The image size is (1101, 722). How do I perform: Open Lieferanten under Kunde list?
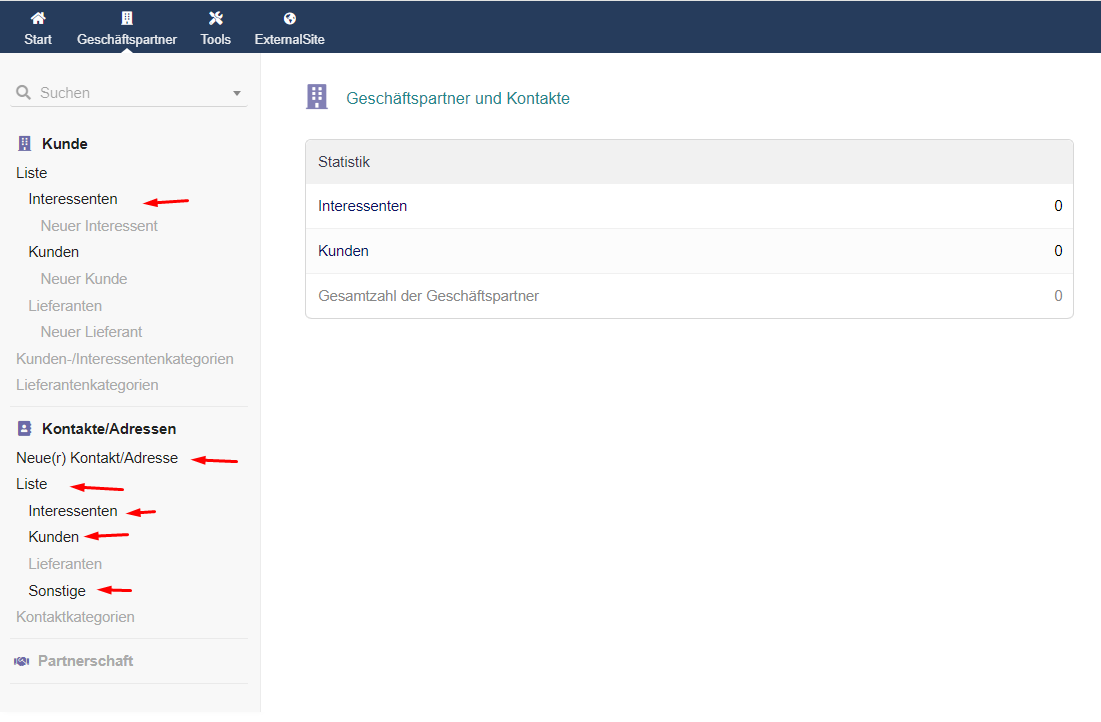coord(65,306)
